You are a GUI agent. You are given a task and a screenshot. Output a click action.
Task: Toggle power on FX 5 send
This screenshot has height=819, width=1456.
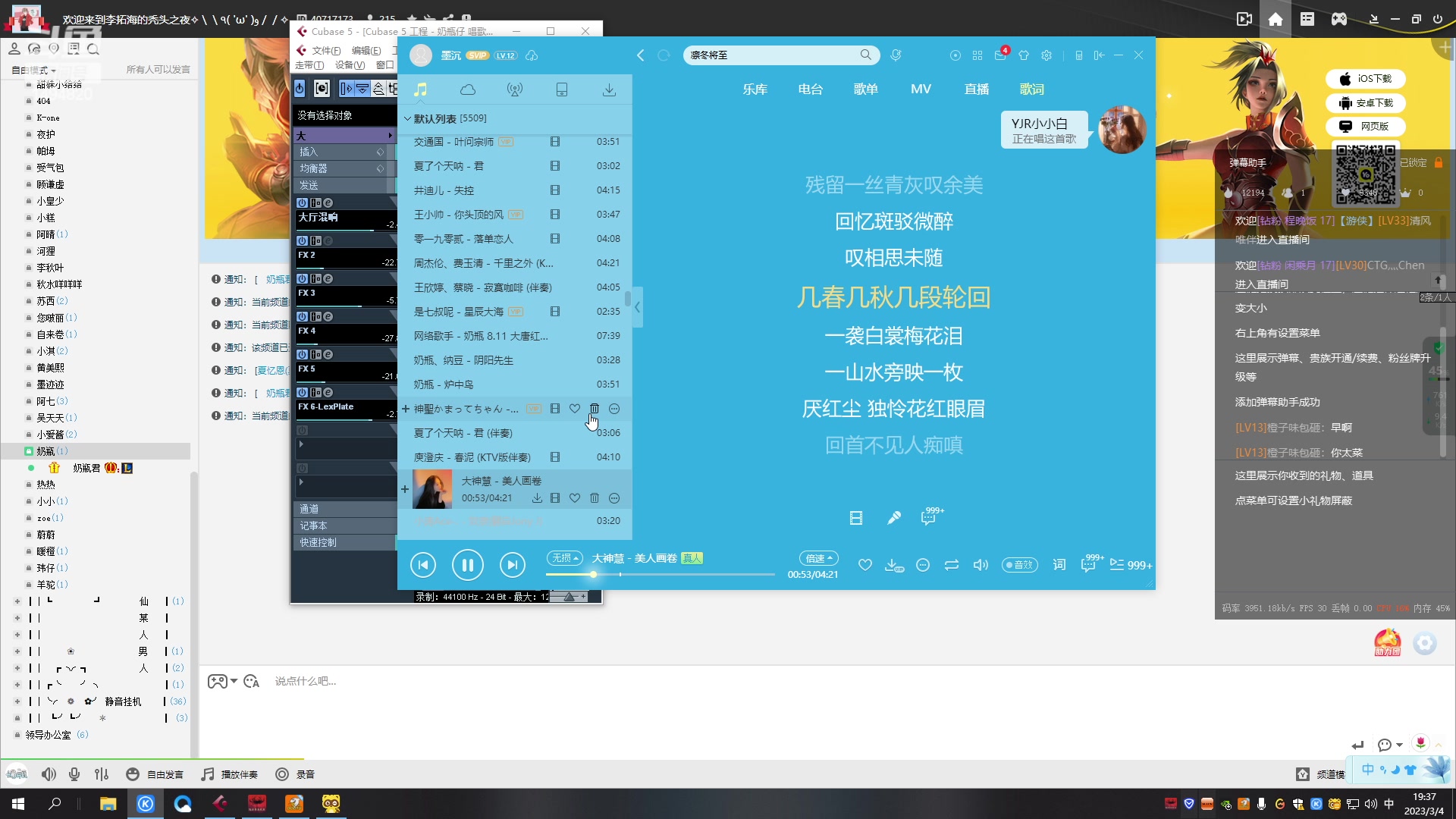click(x=302, y=355)
